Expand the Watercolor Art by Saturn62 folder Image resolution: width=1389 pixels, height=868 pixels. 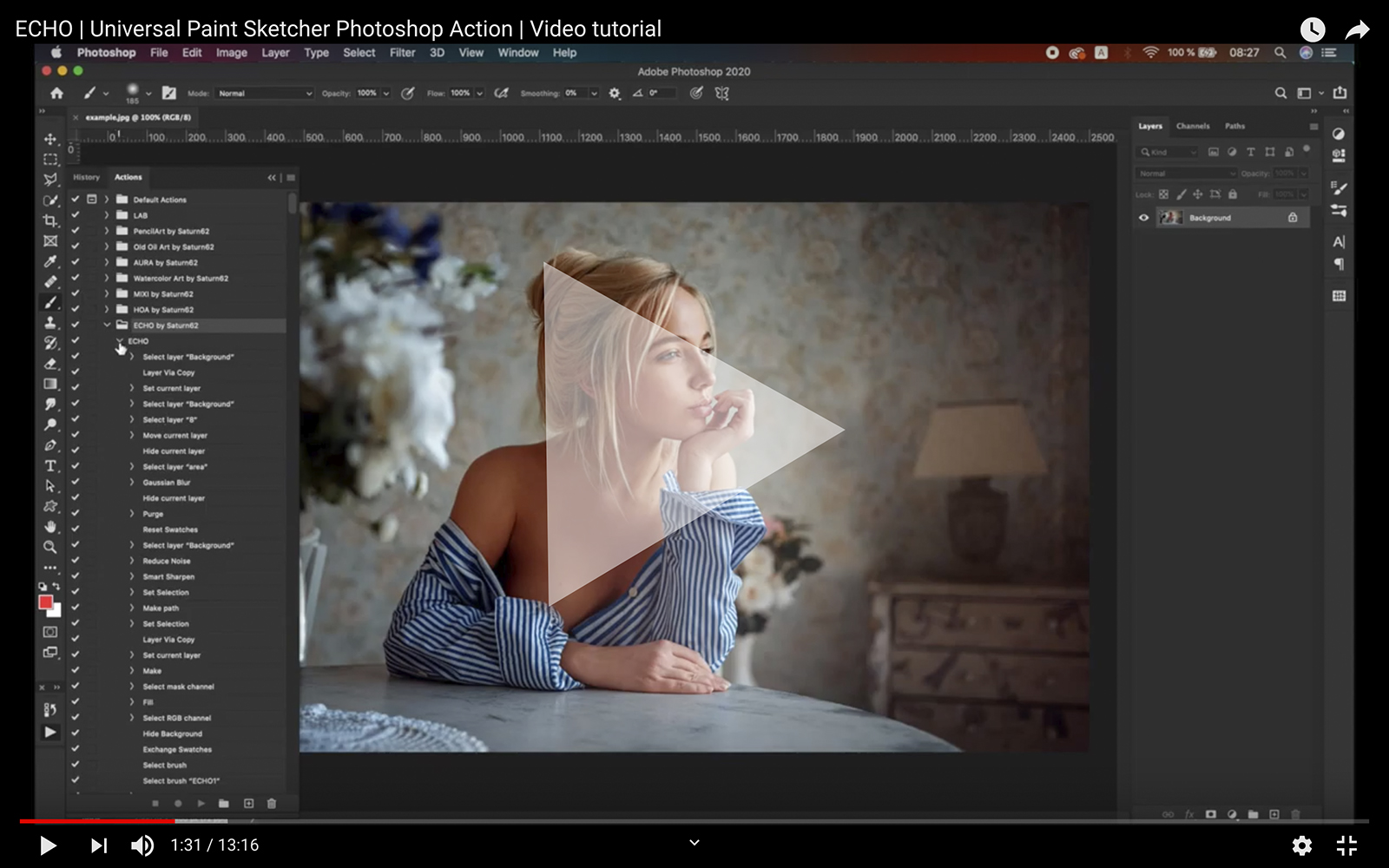107,279
